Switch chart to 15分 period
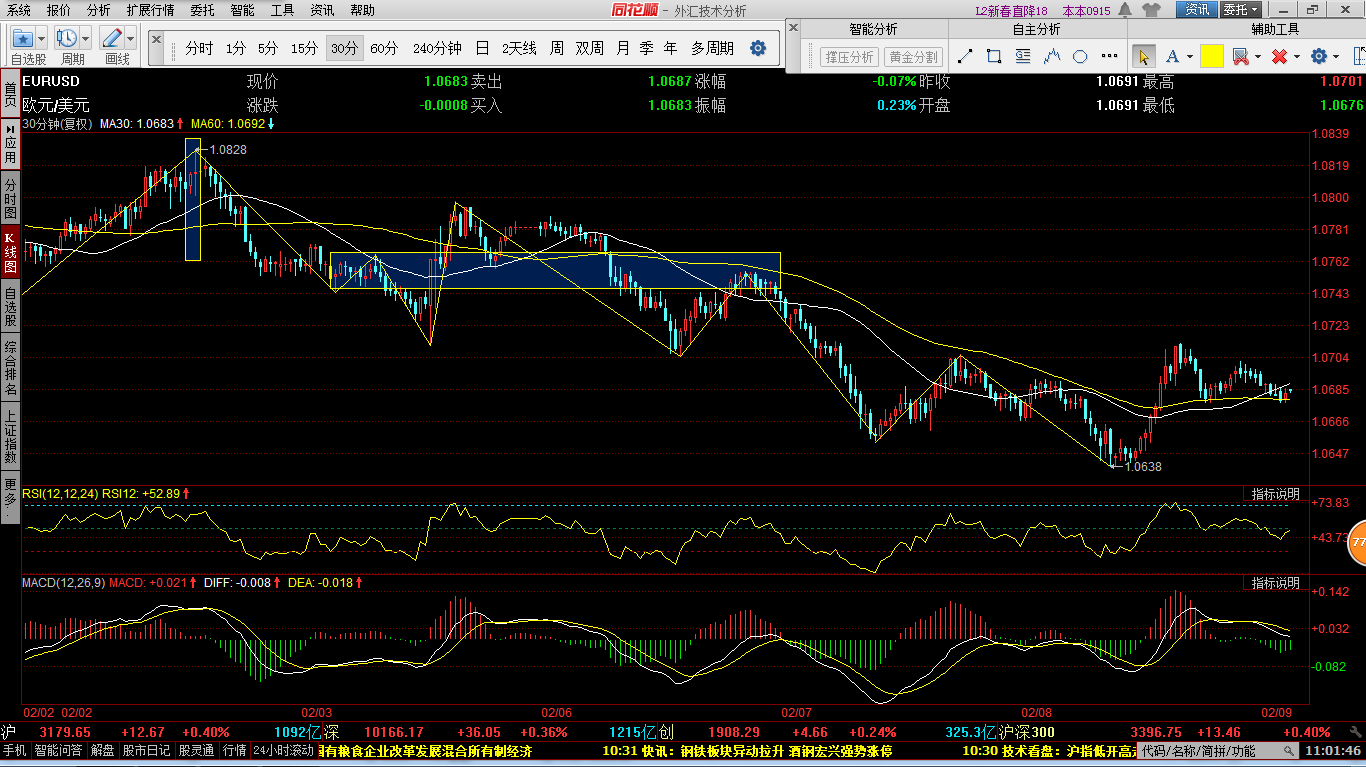The height and width of the screenshot is (767, 1366). pos(304,48)
